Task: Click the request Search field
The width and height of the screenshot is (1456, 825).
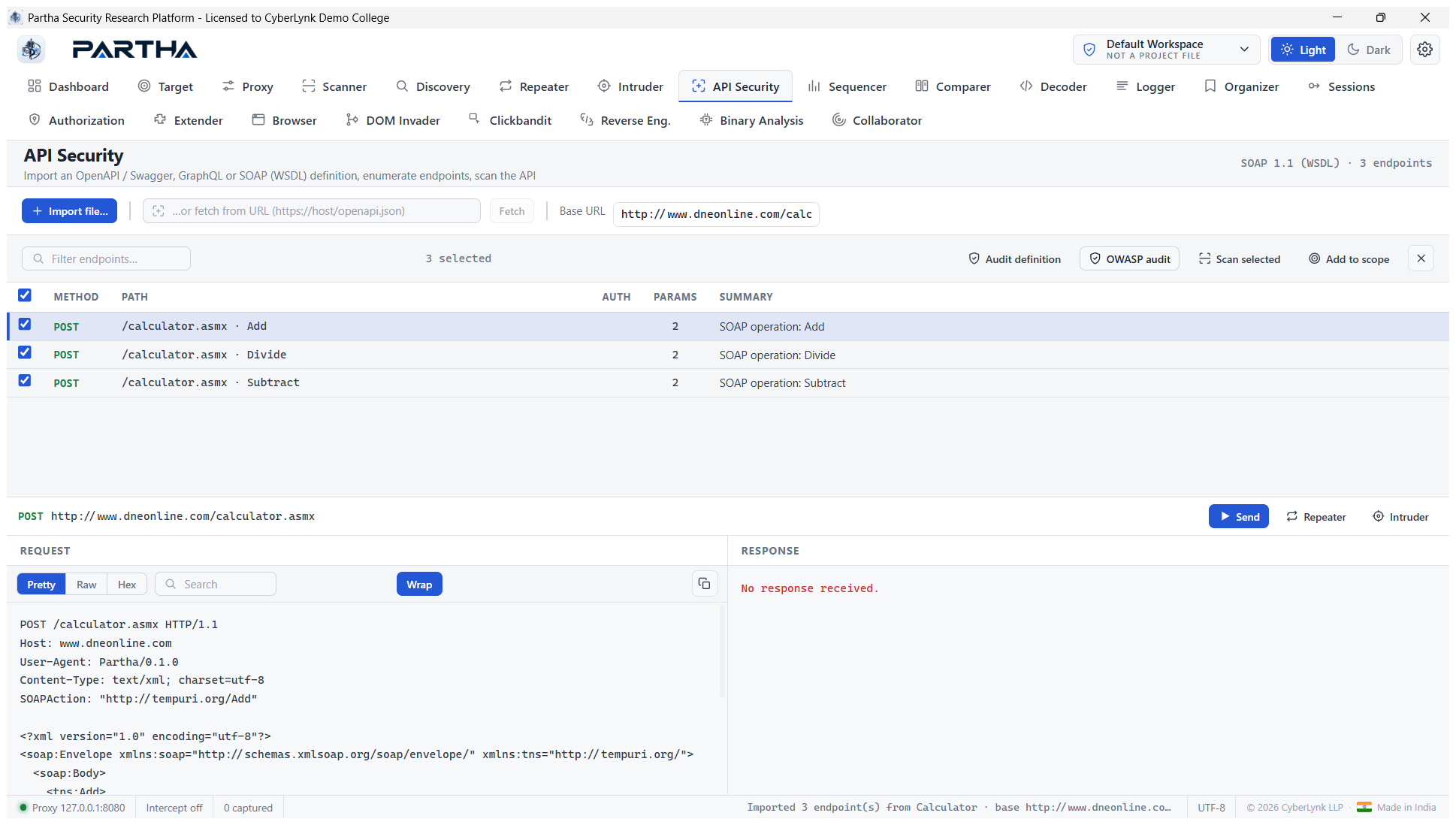Action: pos(216,584)
